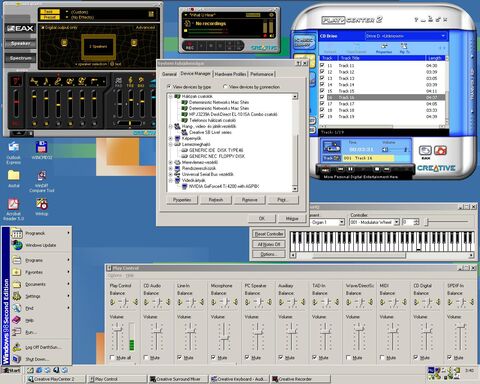Open the Organ 1 instrument dropdown
Image resolution: width=480 pixels, height=384 pixels.
tap(341, 222)
